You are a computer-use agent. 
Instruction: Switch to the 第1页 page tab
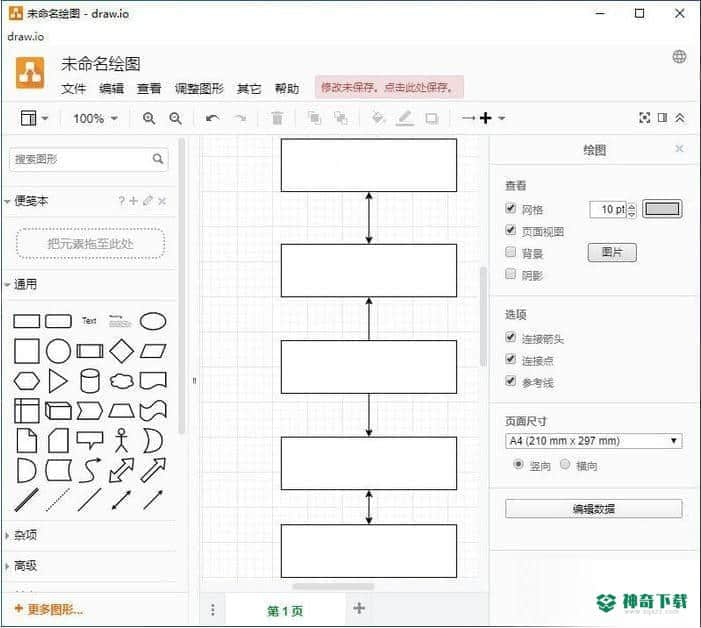point(285,611)
